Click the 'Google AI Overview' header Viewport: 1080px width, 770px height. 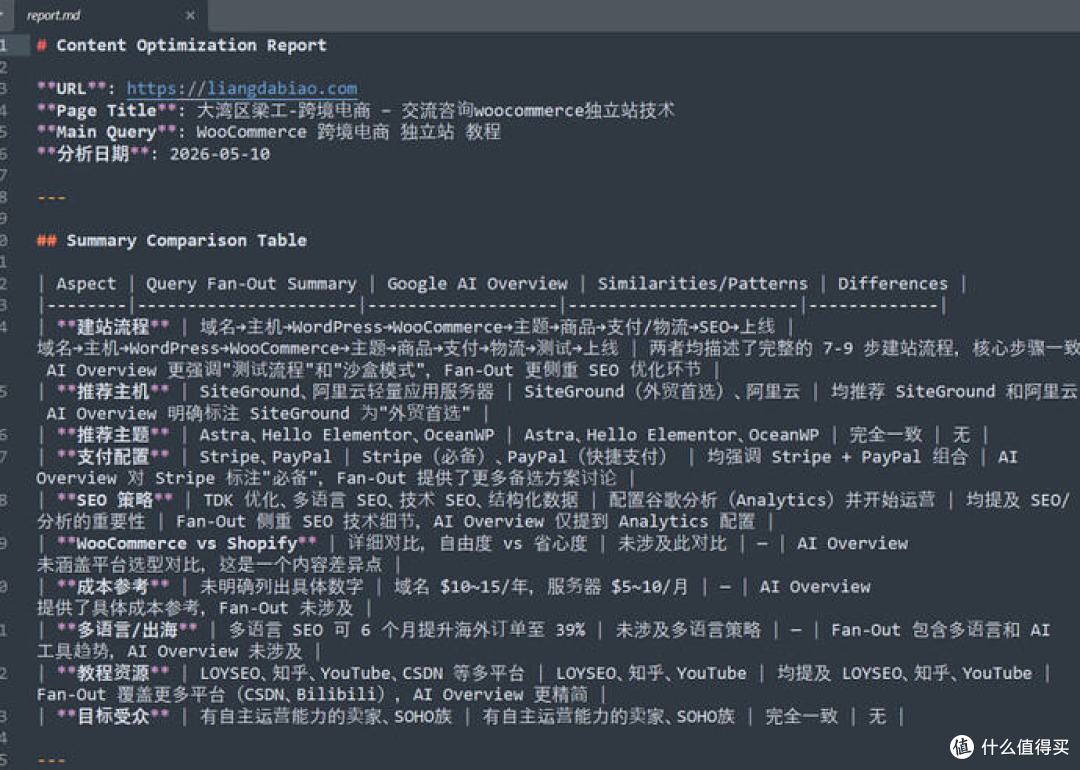(477, 284)
